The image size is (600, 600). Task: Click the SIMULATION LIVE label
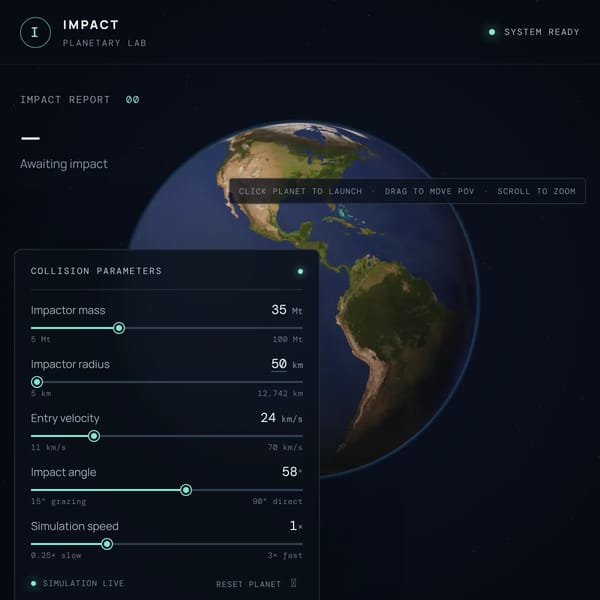[x=83, y=583]
